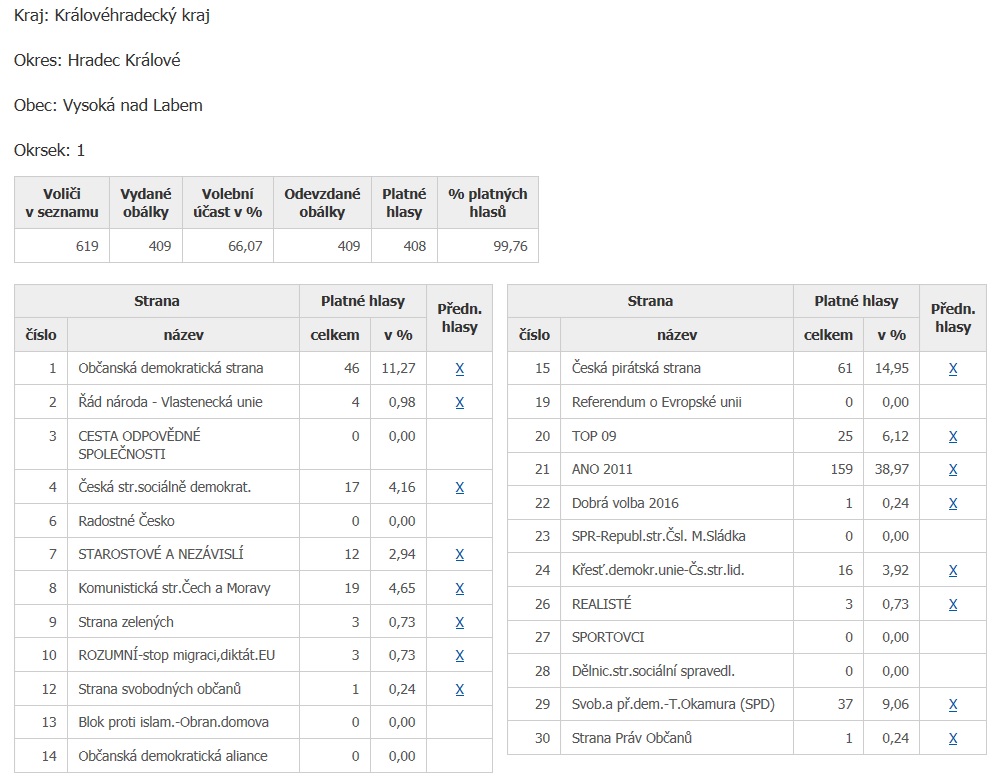Click the 'Vydané obálky' header cell

tap(146, 203)
